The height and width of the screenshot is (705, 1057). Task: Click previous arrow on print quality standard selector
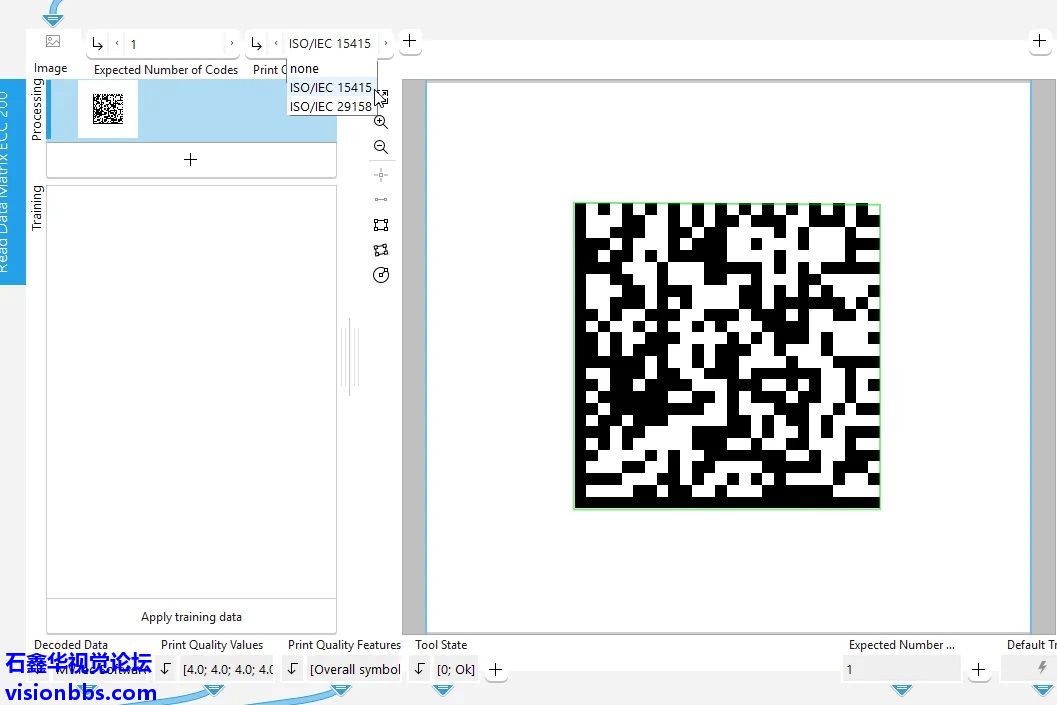(276, 44)
